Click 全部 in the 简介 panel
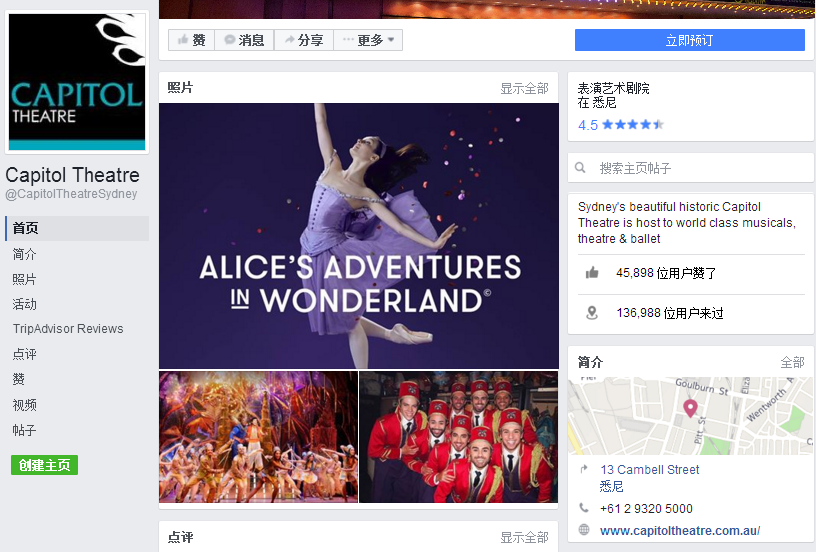The image size is (816, 552). [x=793, y=362]
